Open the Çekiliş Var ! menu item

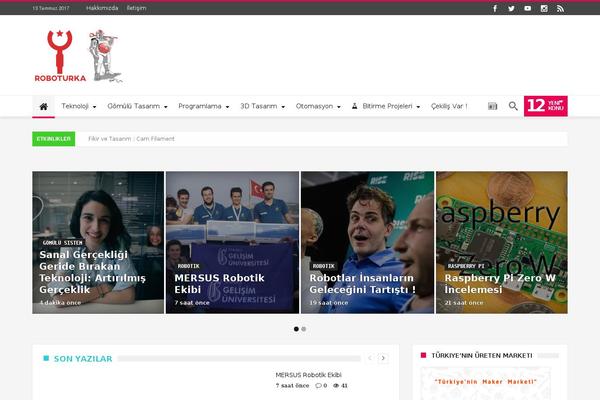449,106
